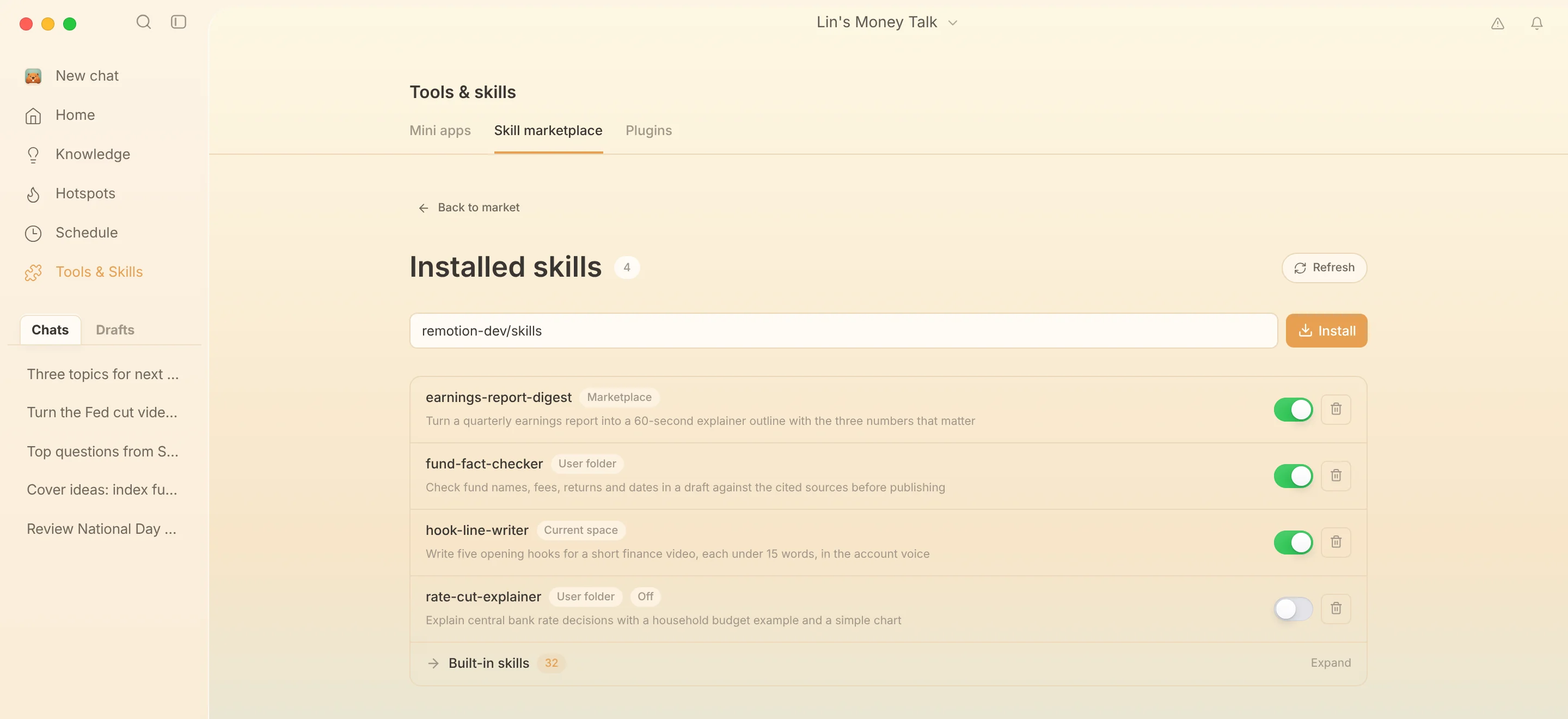
Task: Show the Drafts tab in sidebar
Action: (x=115, y=330)
